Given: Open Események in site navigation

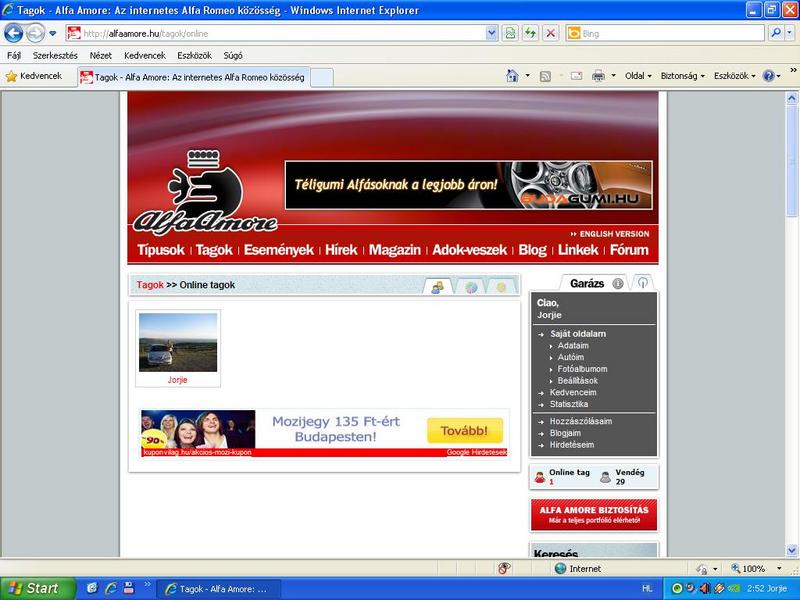Looking at the screenshot, I should 279,250.
